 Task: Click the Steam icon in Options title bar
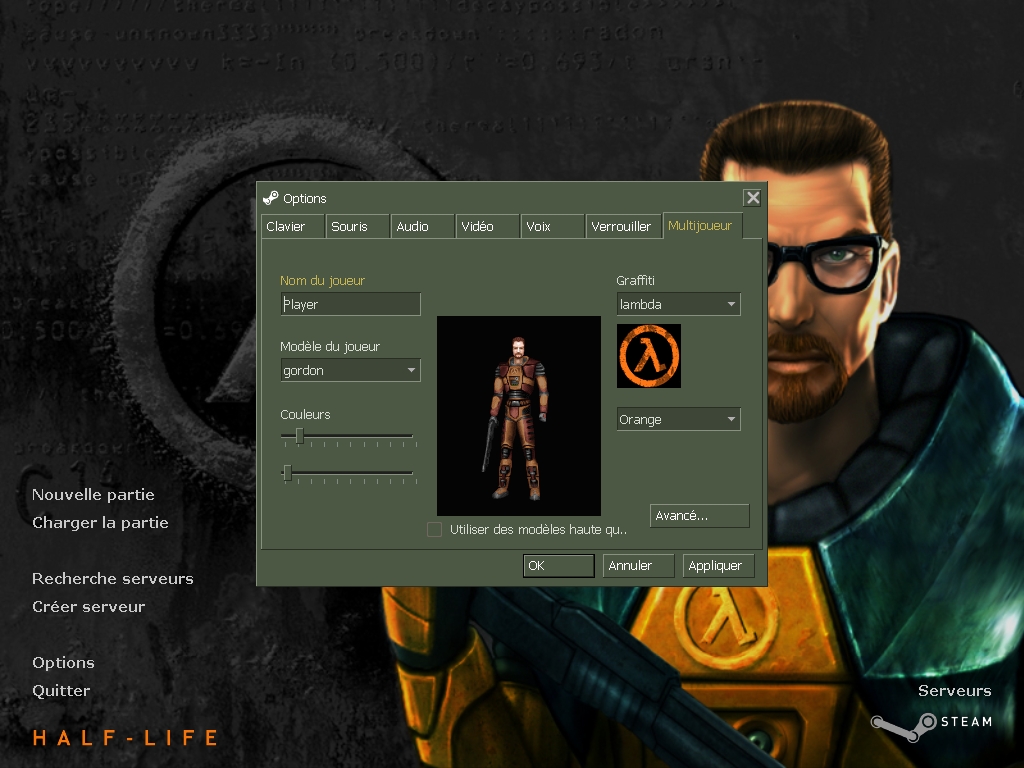271,198
